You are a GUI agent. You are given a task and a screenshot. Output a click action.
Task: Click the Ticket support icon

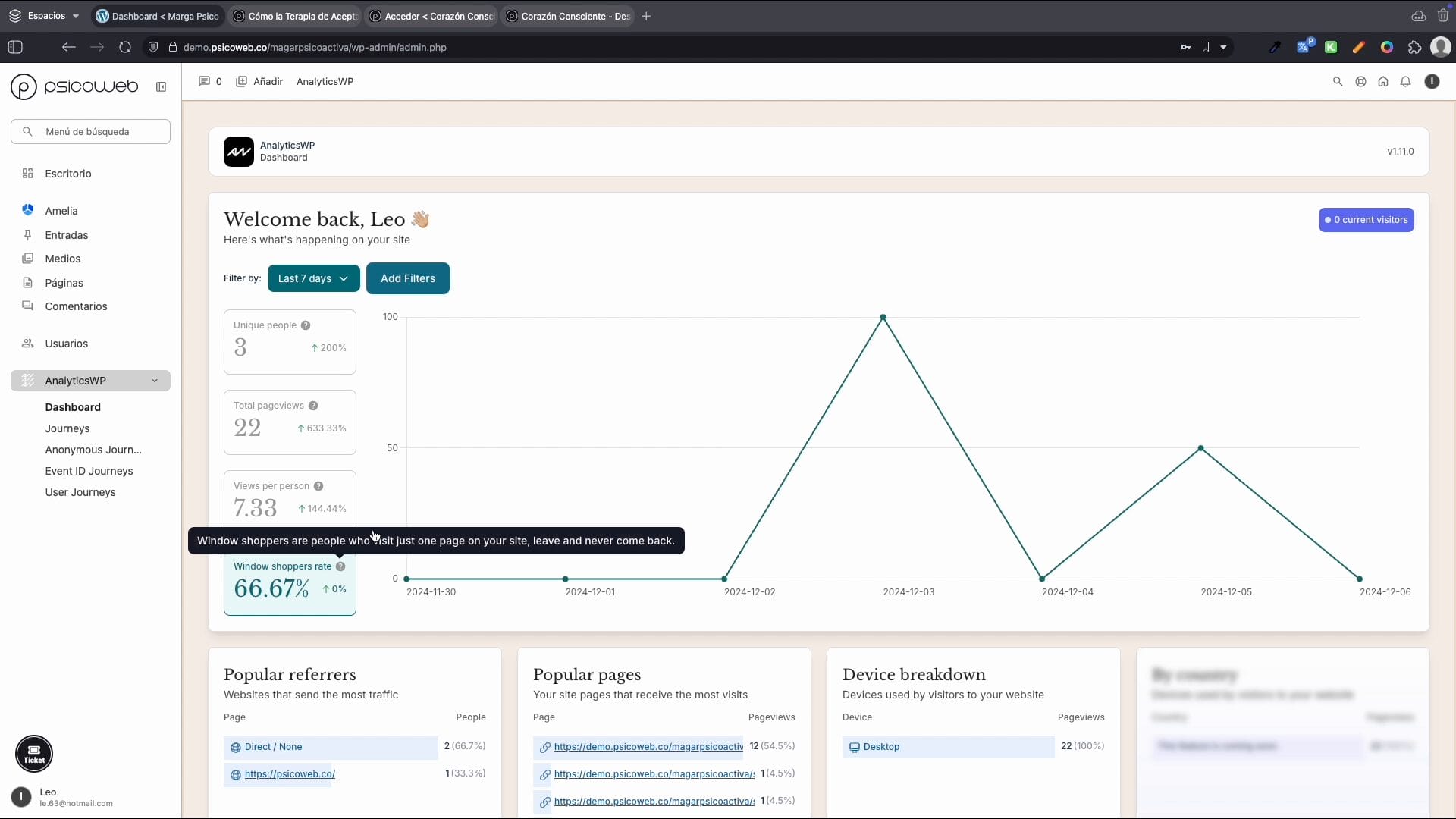[34, 754]
